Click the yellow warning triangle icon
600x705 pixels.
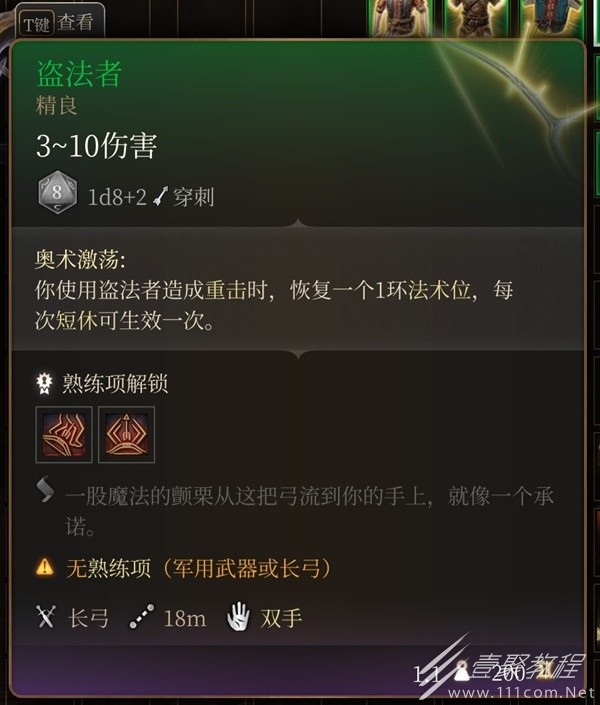(45, 567)
